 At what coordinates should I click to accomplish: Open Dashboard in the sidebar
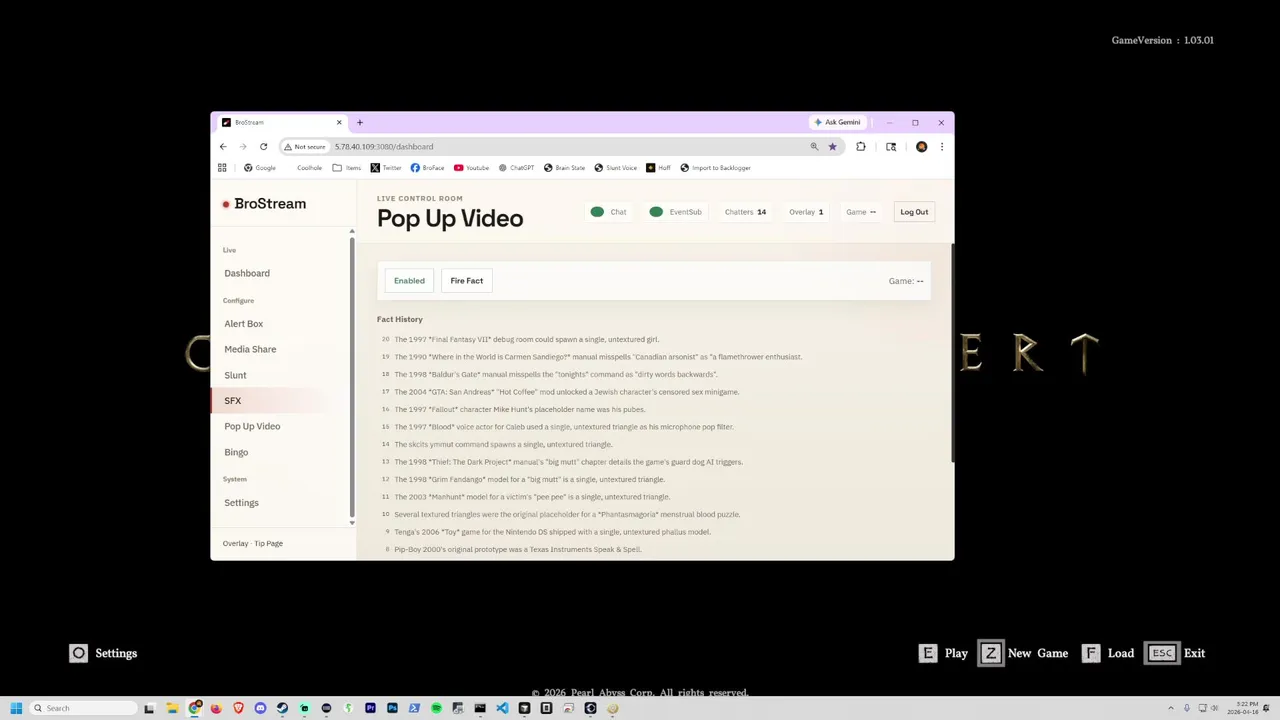(247, 273)
